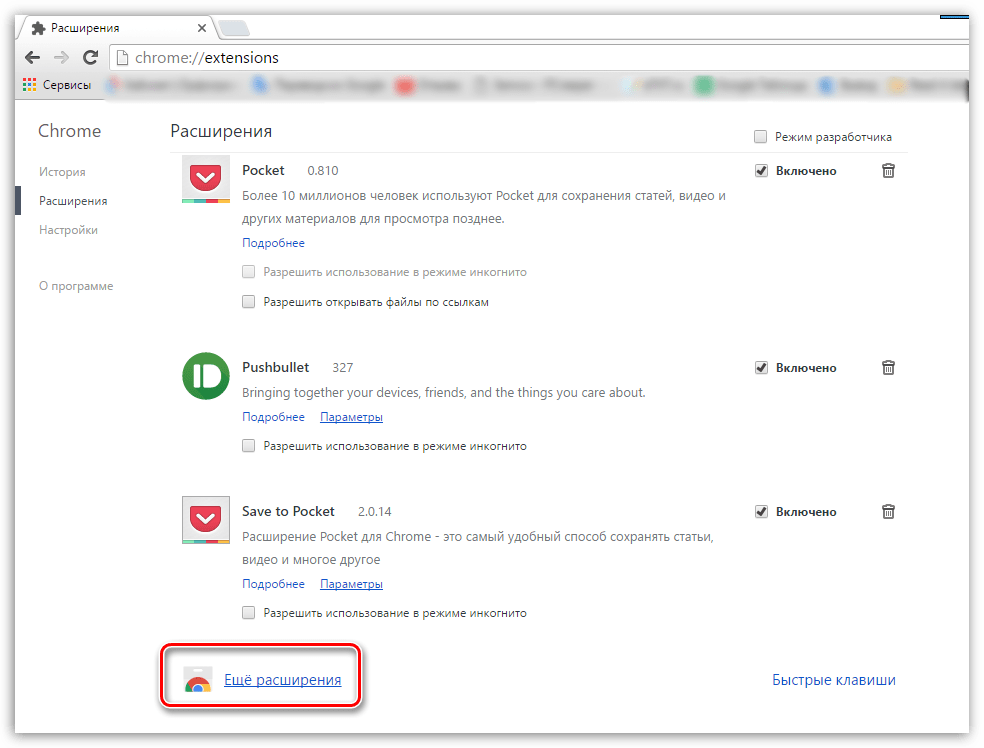Image resolution: width=984 pixels, height=748 pixels.
Task: Open О программе in the sidebar
Action: (x=76, y=286)
